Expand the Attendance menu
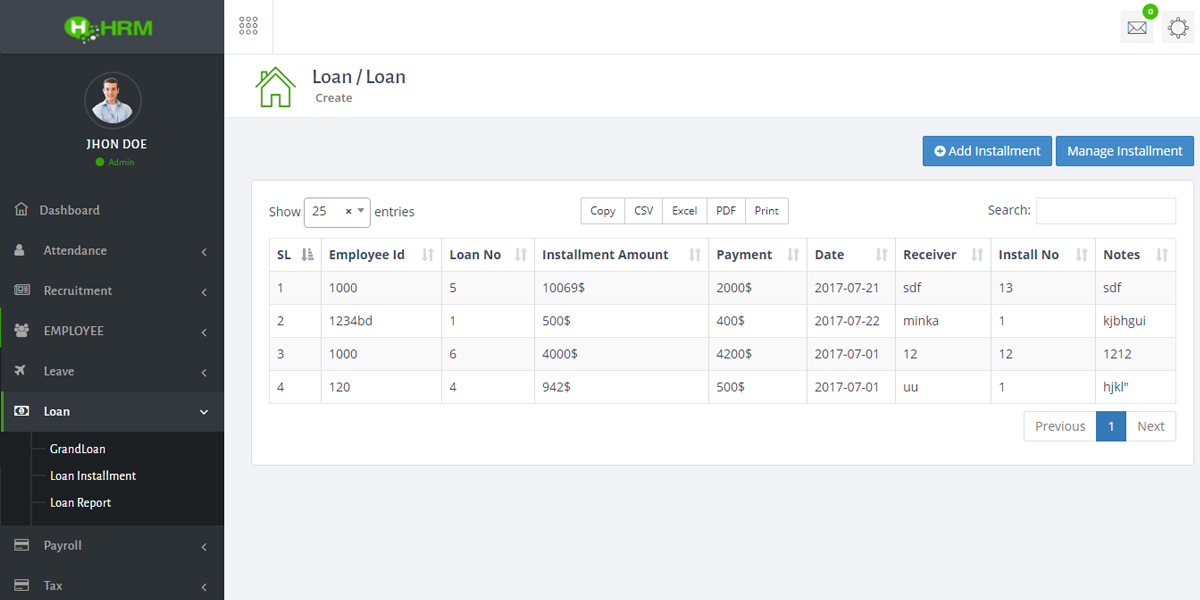 pos(112,251)
